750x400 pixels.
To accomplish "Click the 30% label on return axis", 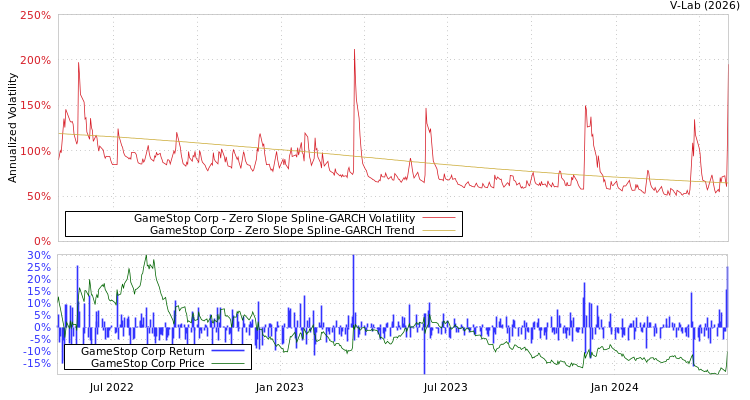I will [38, 256].
